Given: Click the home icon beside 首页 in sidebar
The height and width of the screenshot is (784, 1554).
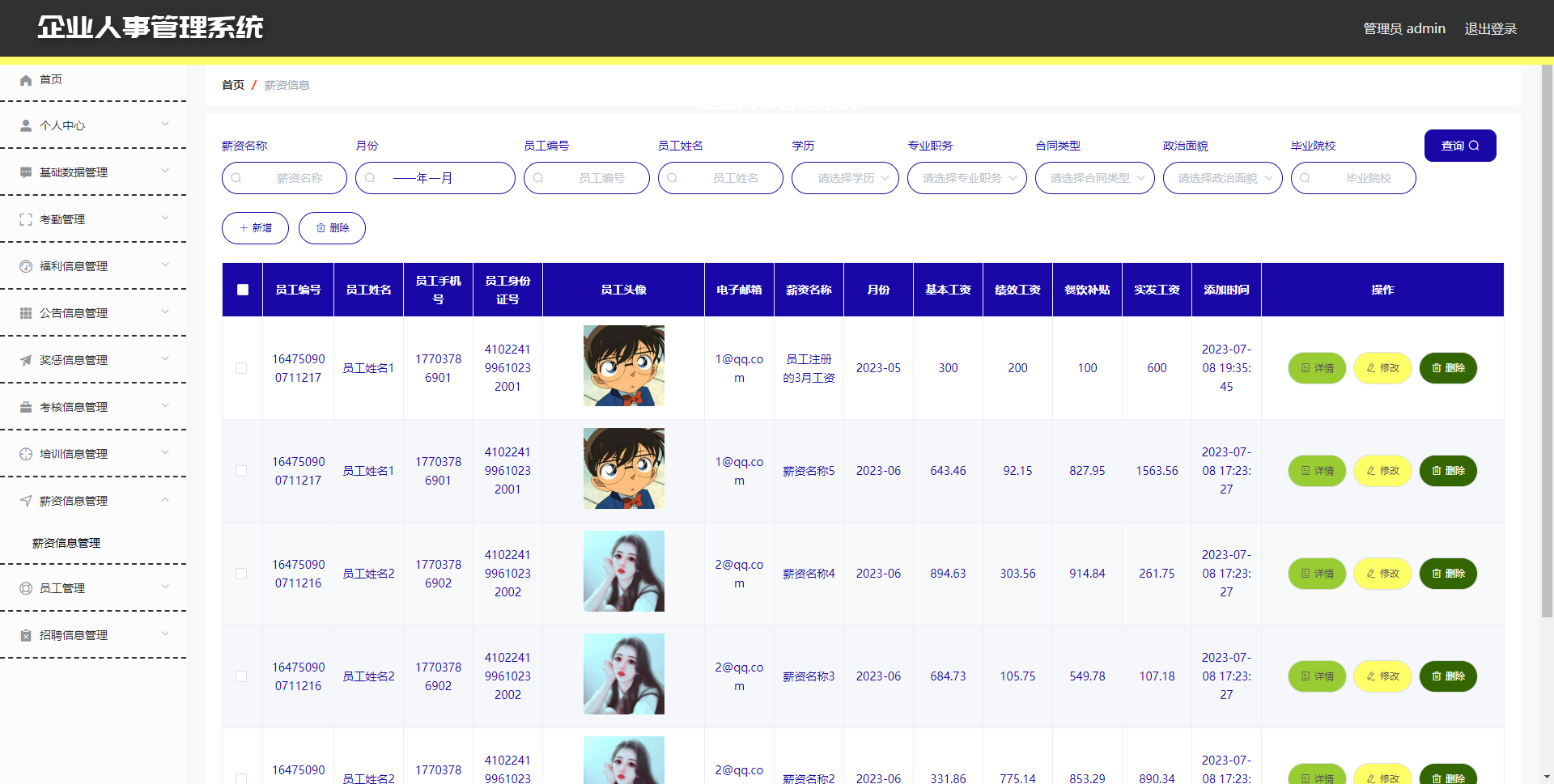Looking at the screenshot, I should tap(26, 80).
